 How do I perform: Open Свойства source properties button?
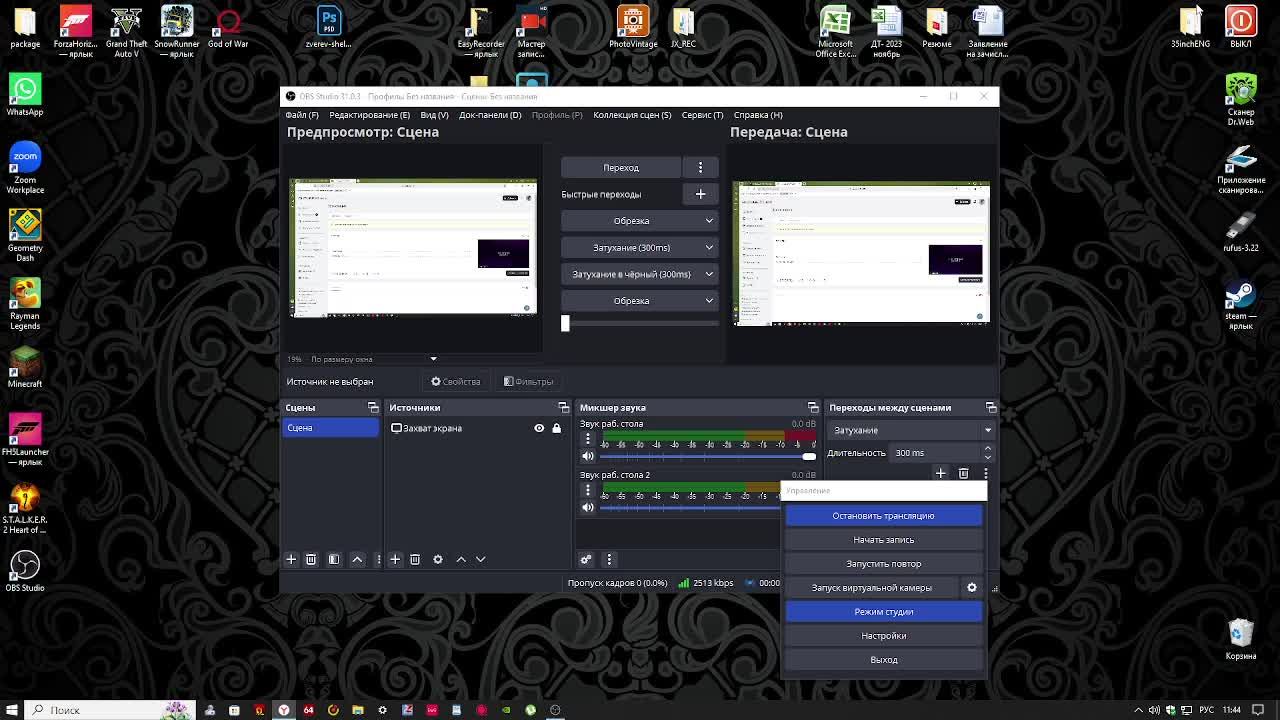pyautogui.click(x=456, y=381)
